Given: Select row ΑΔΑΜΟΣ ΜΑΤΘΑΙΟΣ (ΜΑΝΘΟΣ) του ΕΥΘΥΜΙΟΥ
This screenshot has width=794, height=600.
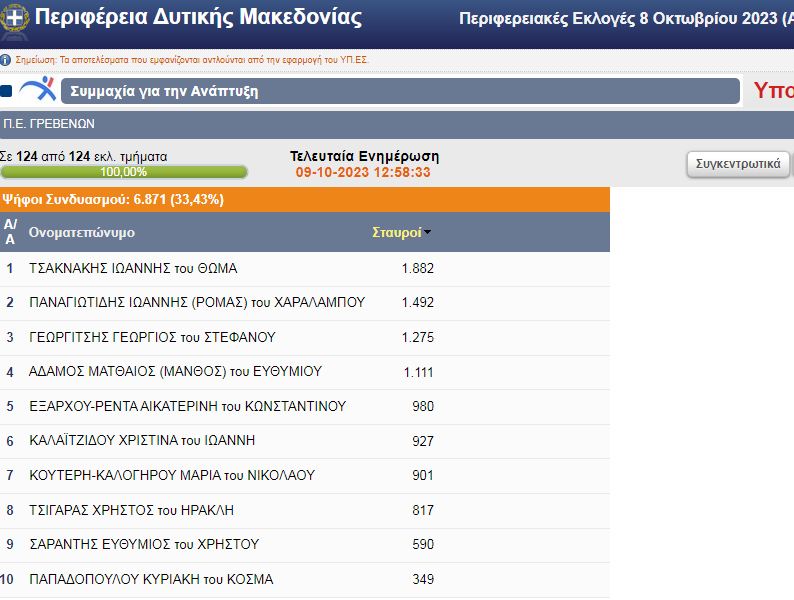Looking at the screenshot, I should click(305, 372).
